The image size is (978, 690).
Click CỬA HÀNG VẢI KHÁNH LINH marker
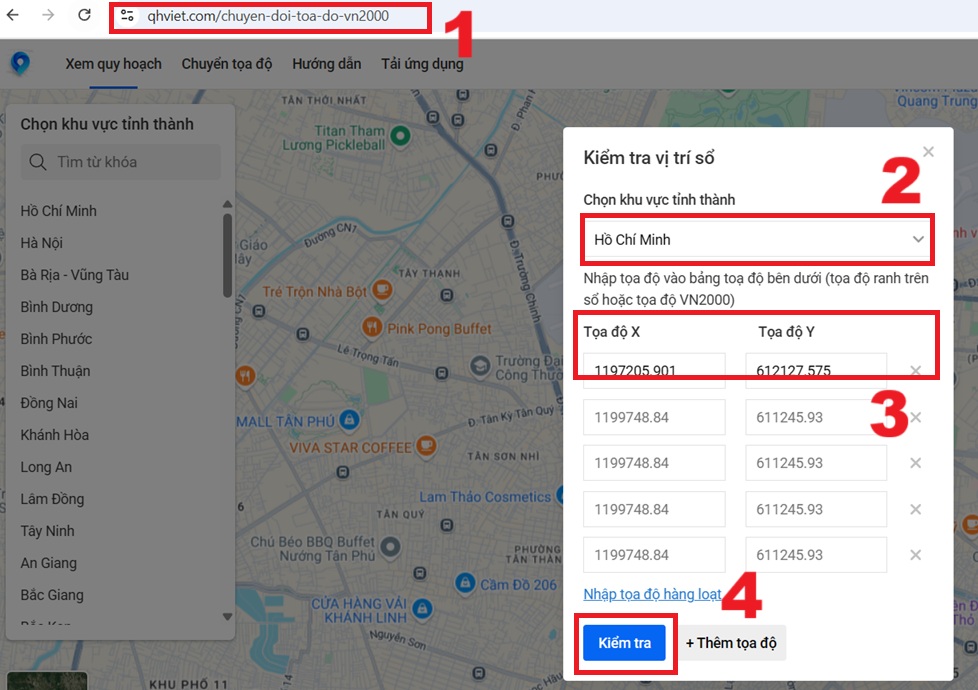tap(422, 608)
